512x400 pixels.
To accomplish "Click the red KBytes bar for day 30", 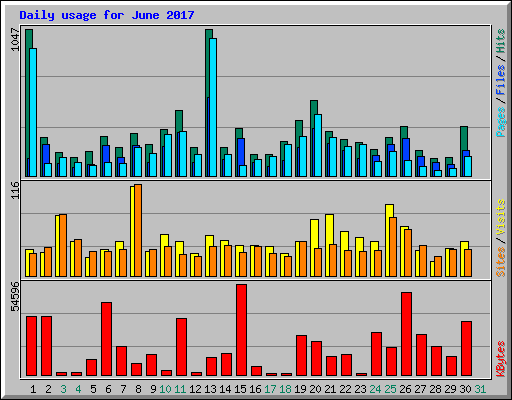I will (467, 348).
